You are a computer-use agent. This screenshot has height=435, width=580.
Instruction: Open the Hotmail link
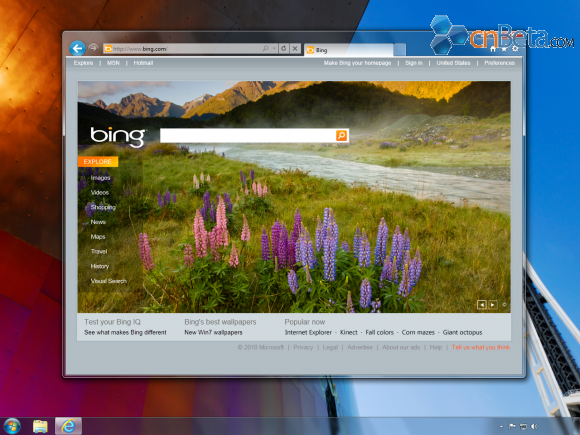143,63
